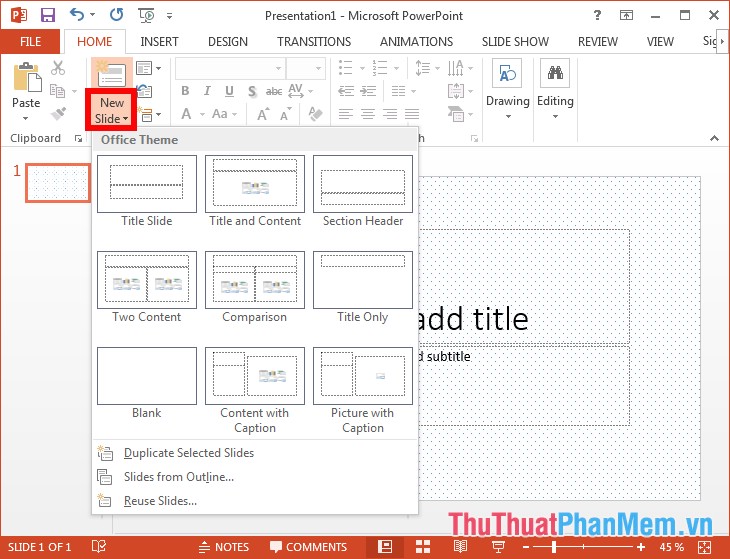Click 45 % zoom level
This screenshot has height=559, width=730.
[671, 547]
